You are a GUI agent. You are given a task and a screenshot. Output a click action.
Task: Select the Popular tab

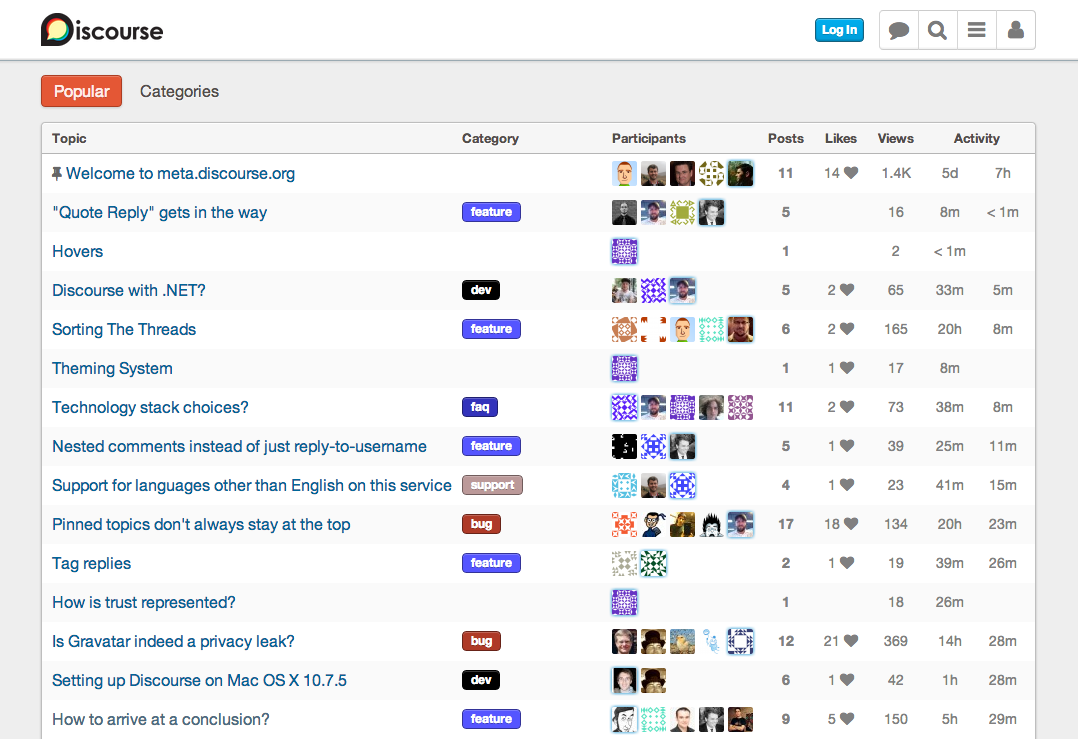pos(81,91)
